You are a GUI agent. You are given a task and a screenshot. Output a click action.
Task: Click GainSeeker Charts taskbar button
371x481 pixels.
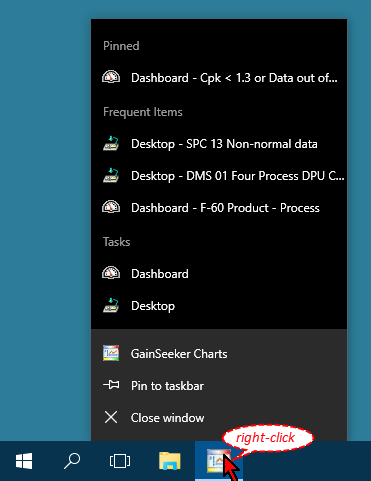(219, 461)
